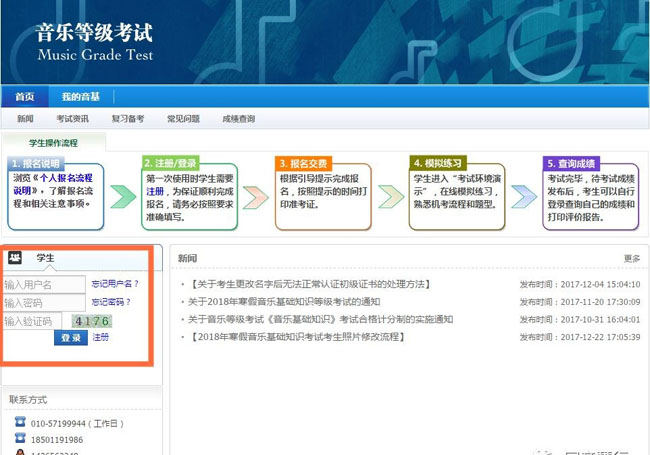Click the date 2017-11-20 17:30:09

600,302
